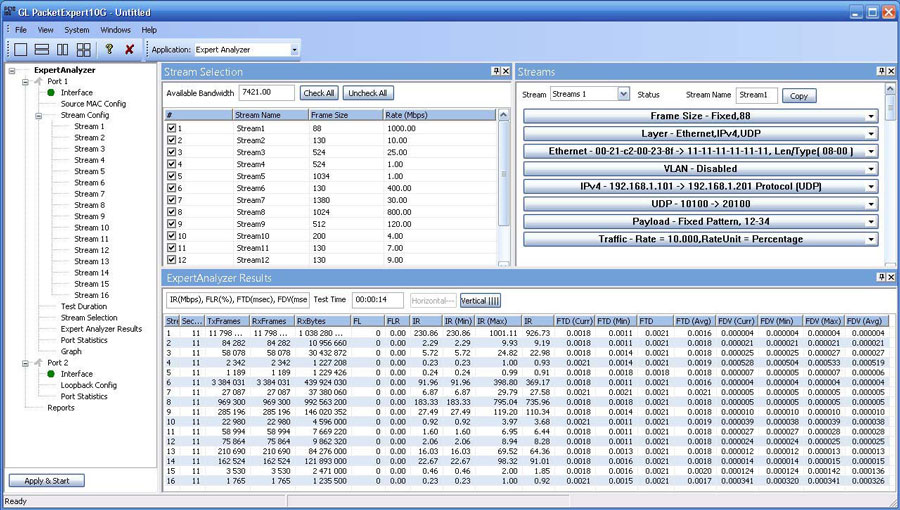Select Reports in the tree
The image size is (900, 510).
(x=61, y=408)
